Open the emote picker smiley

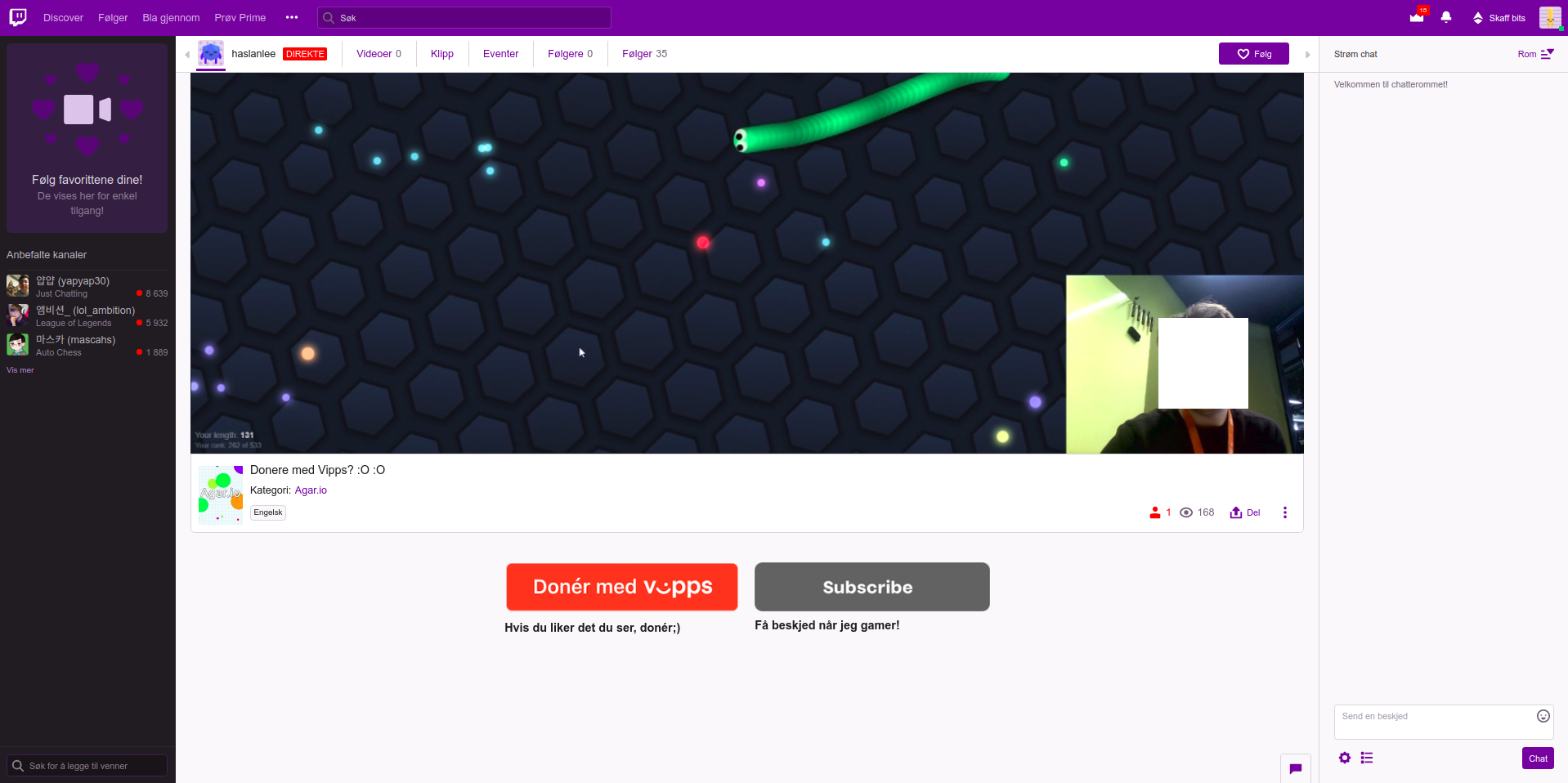[1543, 716]
